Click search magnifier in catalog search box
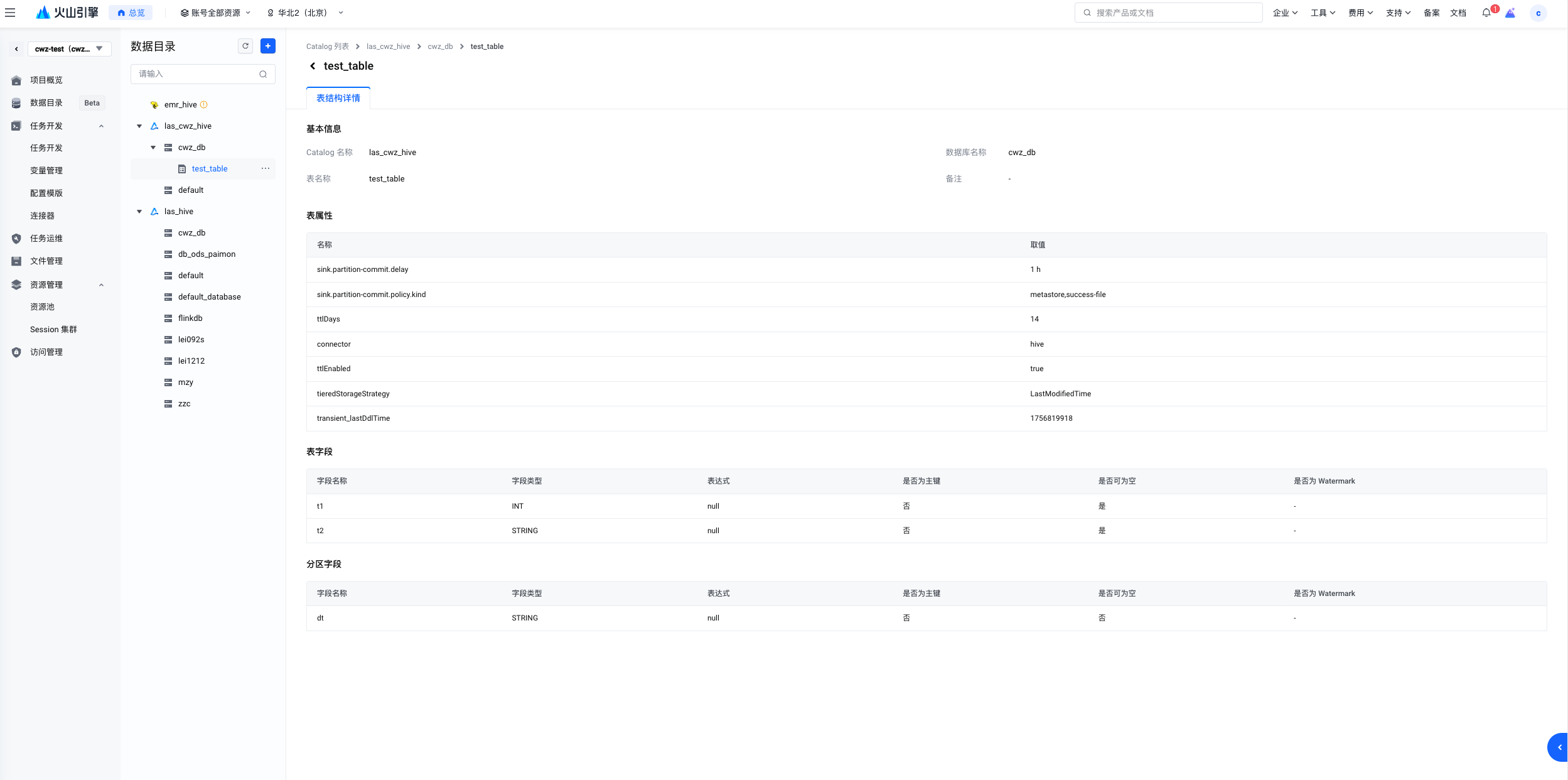The height and width of the screenshot is (780, 1568). pos(263,74)
